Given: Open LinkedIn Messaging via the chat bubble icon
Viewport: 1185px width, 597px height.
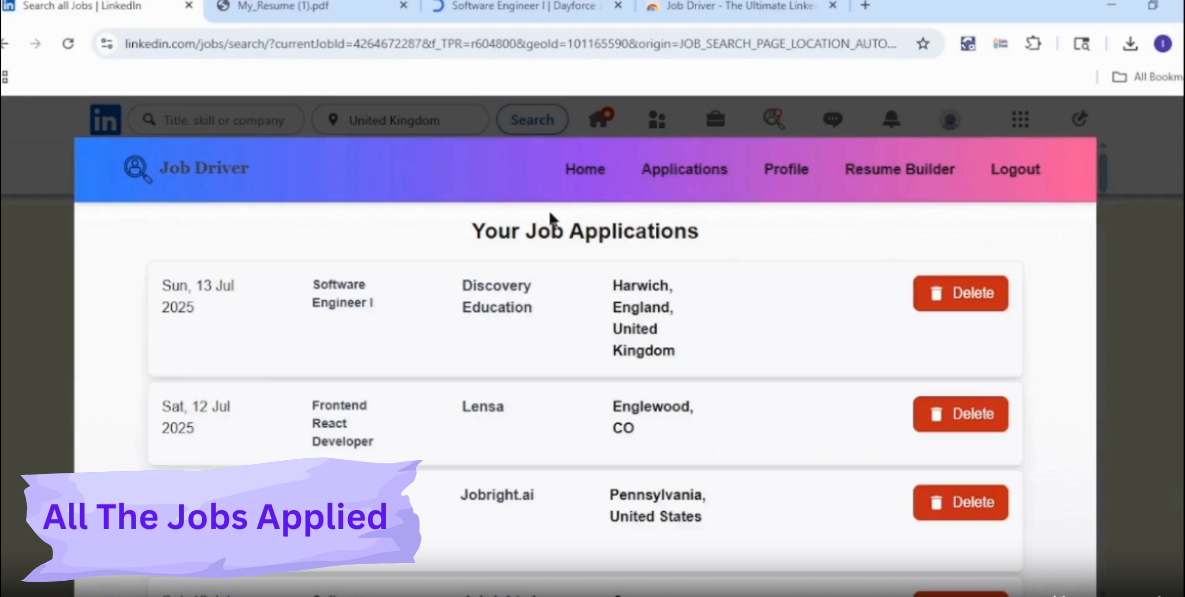Looking at the screenshot, I should [833, 119].
